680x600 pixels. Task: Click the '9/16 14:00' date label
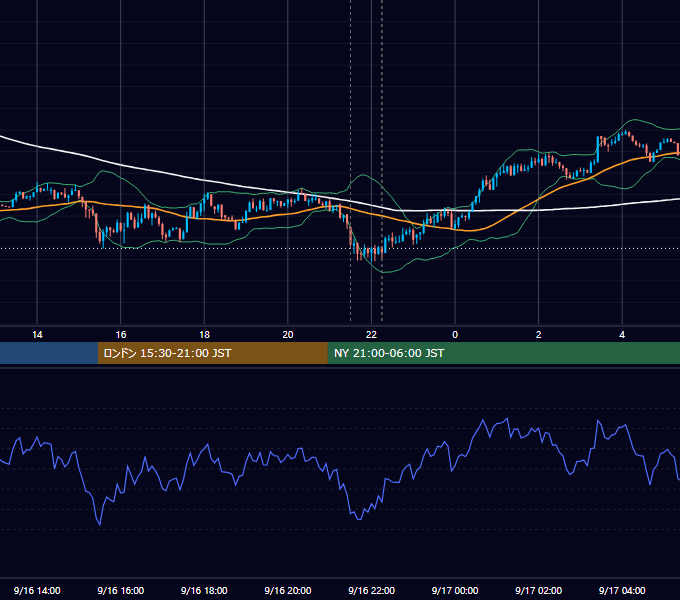37,590
